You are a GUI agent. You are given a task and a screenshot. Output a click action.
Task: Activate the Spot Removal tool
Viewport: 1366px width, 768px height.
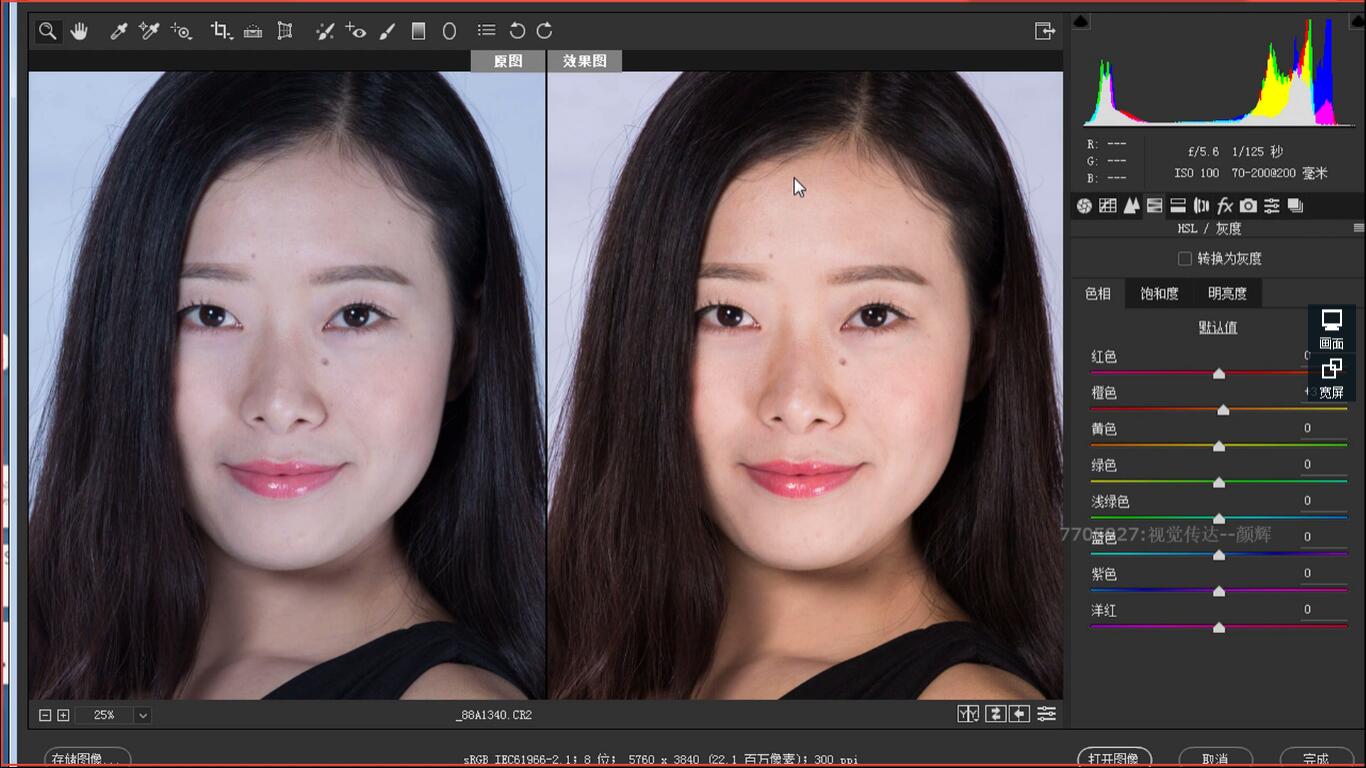pyautogui.click(x=324, y=31)
